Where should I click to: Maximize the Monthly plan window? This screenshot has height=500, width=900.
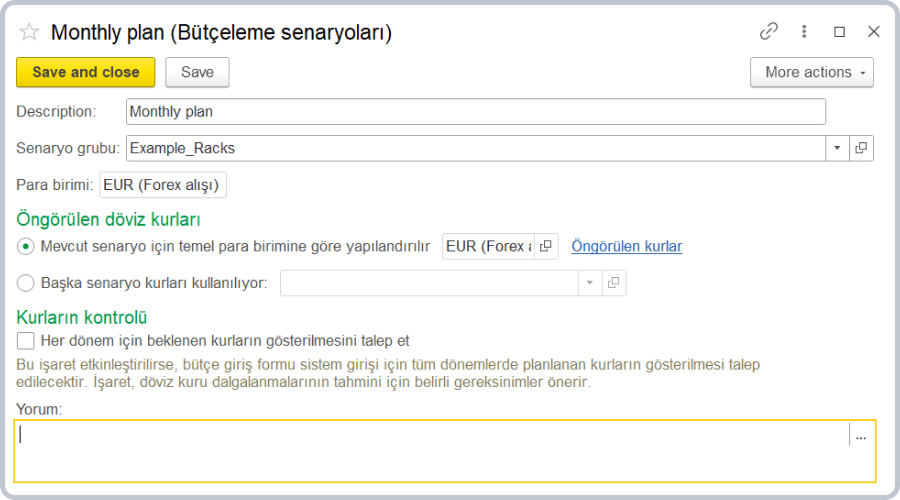tap(839, 32)
